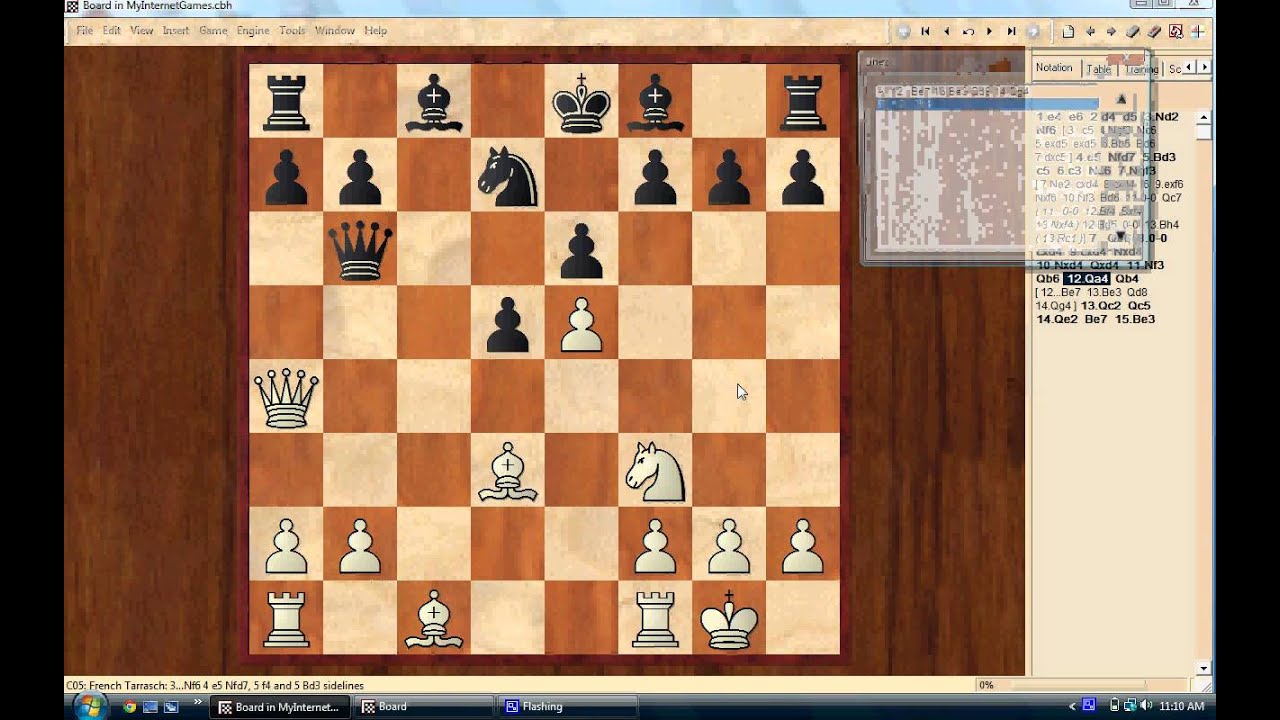Open the Game menu
This screenshot has width=1280, height=720.
[x=213, y=31]
